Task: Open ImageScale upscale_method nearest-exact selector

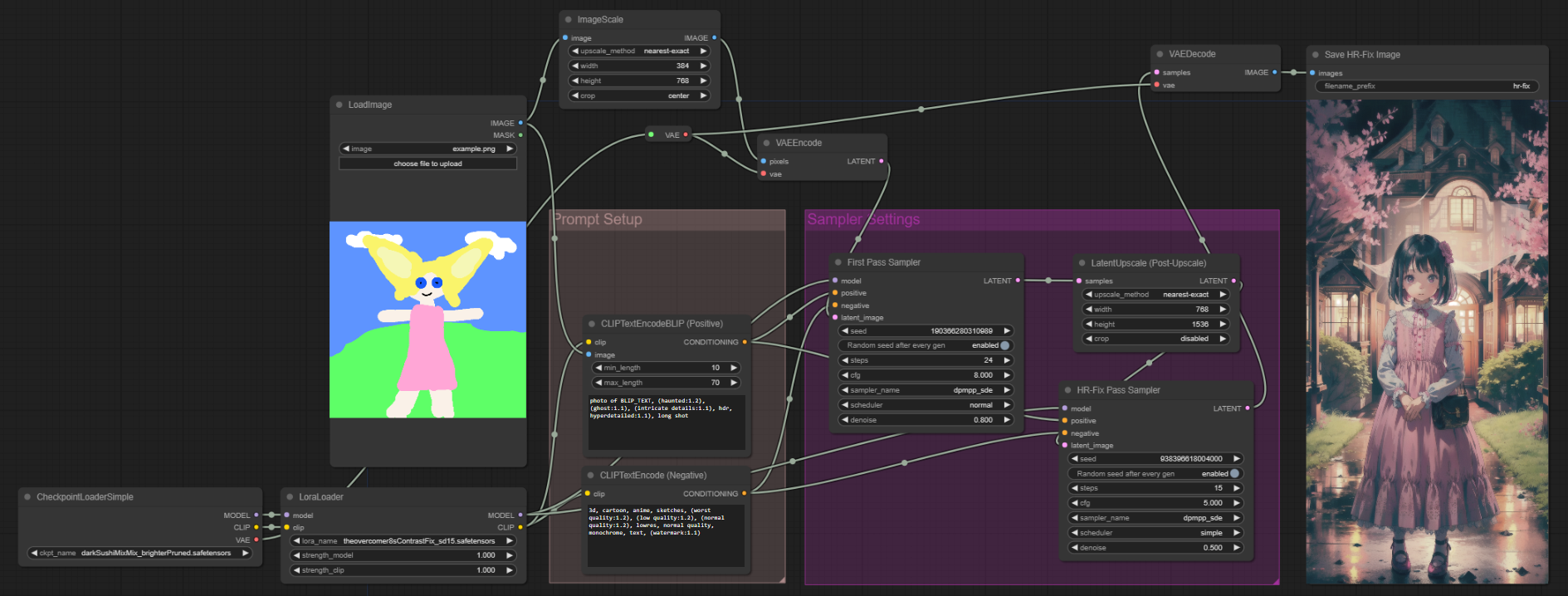Action: click(639, 51)
